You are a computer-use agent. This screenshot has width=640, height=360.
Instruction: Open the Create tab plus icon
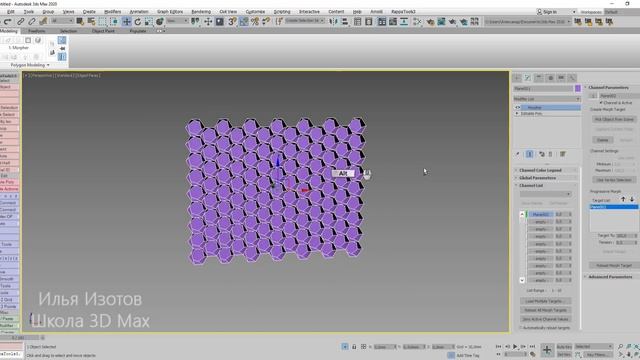tap(517, 78)
